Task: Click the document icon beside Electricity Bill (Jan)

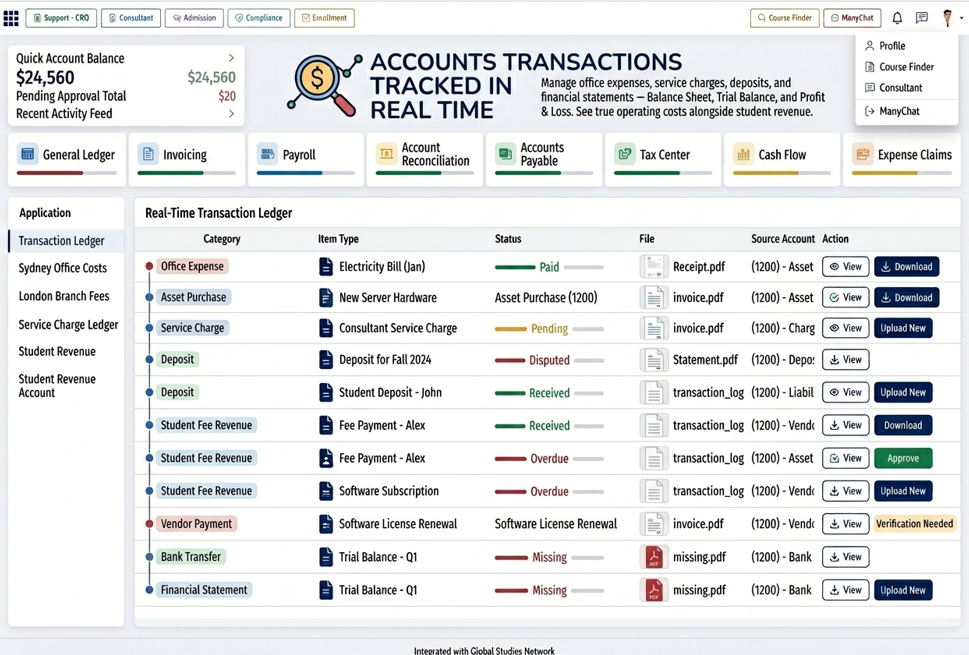Action: [326, 267]
